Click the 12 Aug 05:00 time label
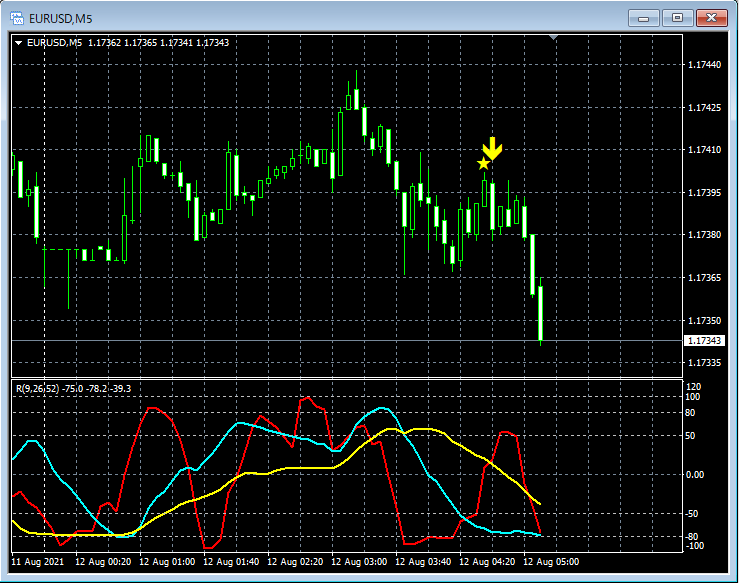The width and height of the screenshot is (740, 583). [551, 562]
